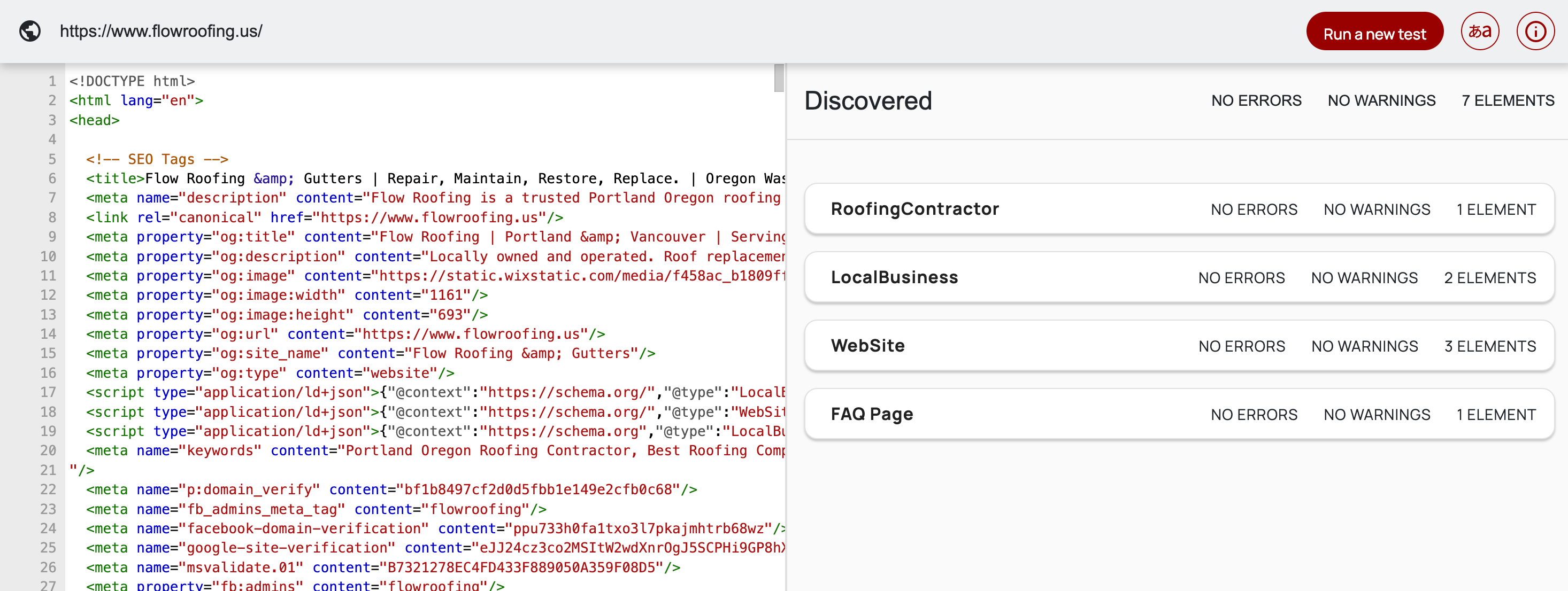Screen dimensions: 1568x591
Task: Click the <head> tag line
Action: tap(94, 120)
